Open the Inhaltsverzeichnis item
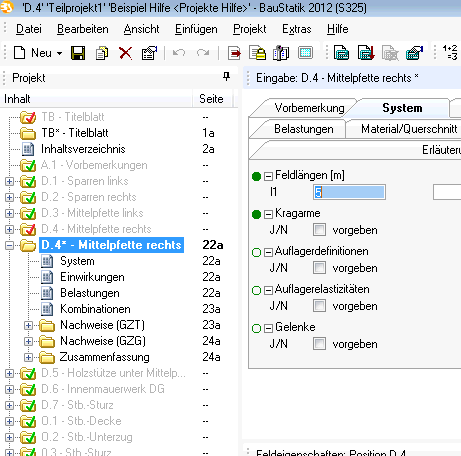Screen dimensions: 461x456 [83, 149]
